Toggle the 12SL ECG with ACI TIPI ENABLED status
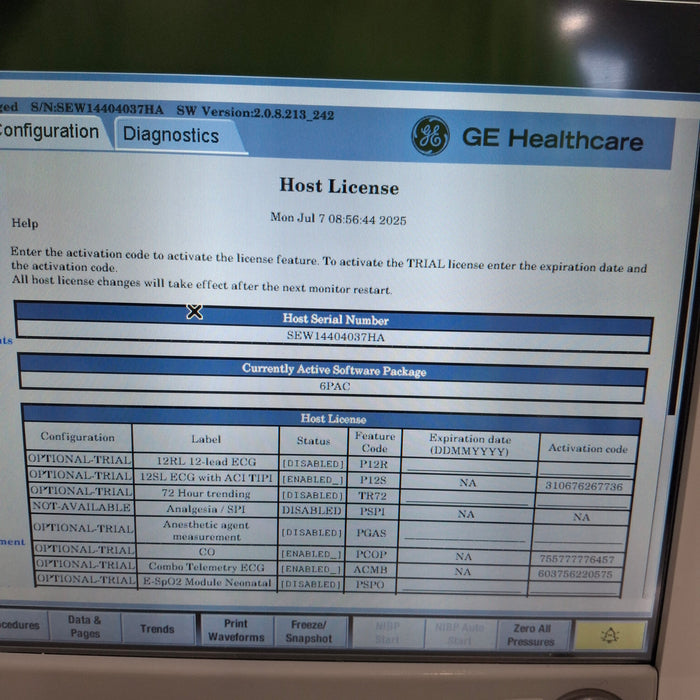This screenshot has height=700, width=700. click(312, 479)
